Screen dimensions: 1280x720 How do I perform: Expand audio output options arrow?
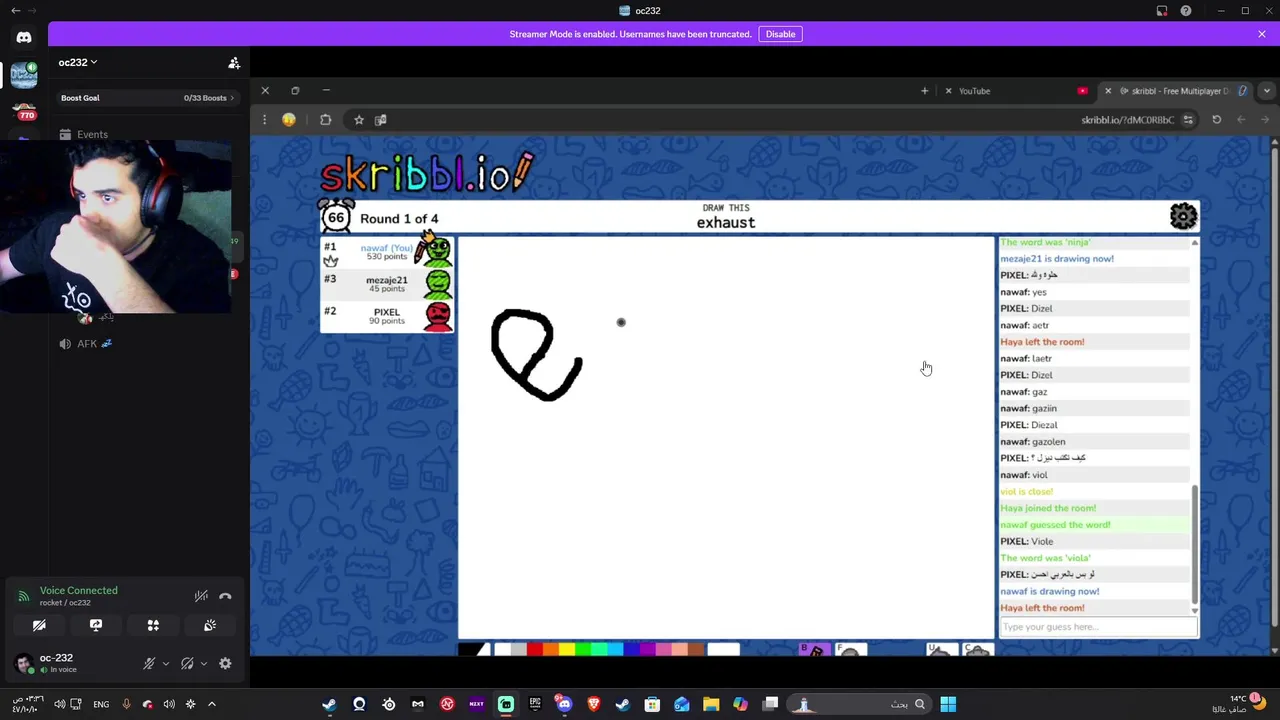[204, 663]
